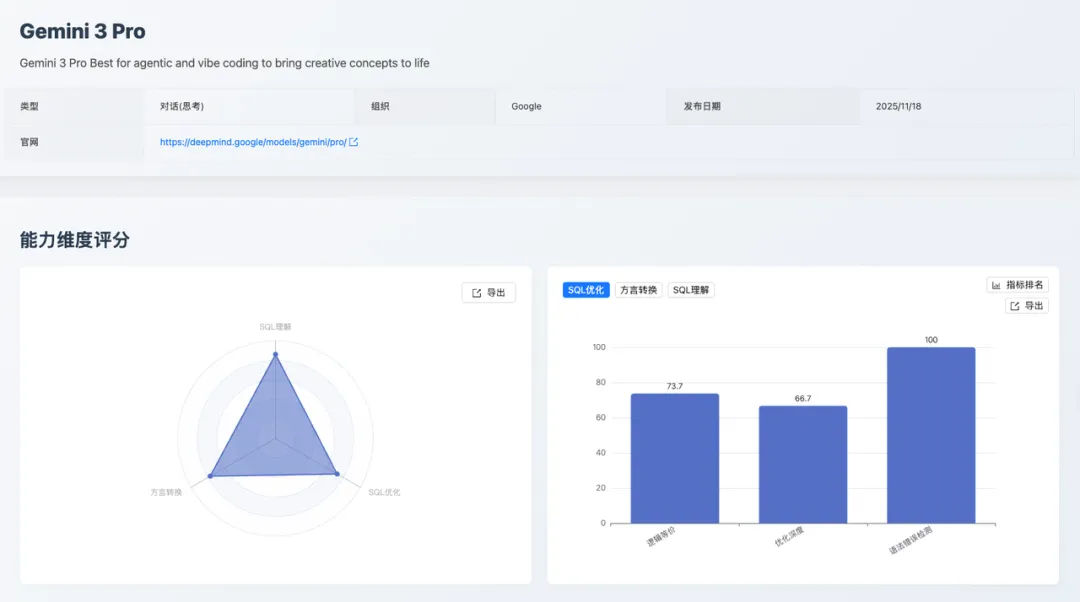
Task: Click the chart icon inside the 指标排名 button
Action: (996, 284)
